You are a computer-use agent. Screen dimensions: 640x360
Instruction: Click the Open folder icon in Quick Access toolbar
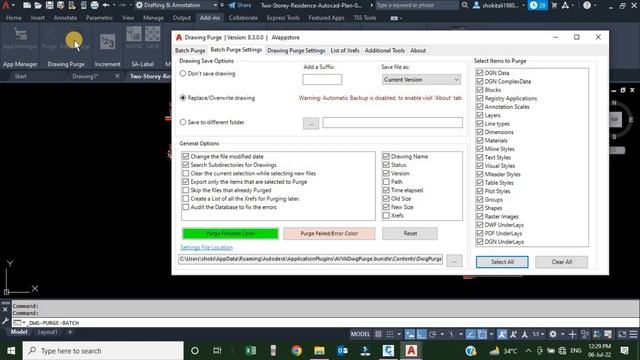tap(38, 5)
